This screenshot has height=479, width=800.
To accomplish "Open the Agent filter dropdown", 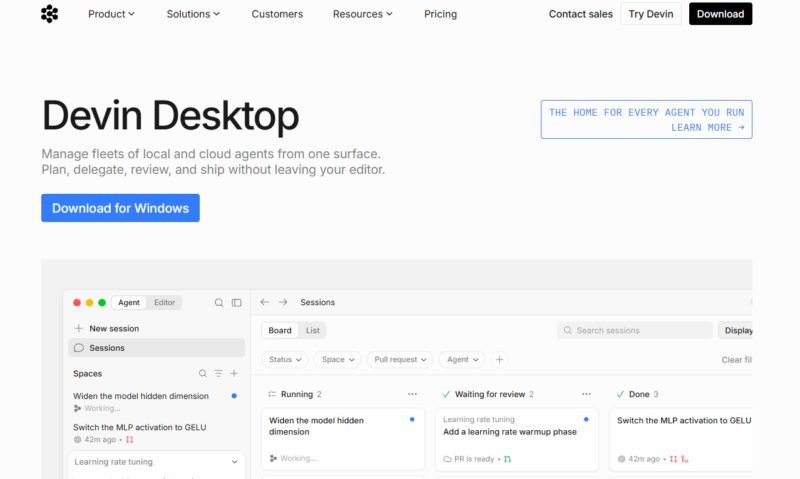I will [462, 360].
